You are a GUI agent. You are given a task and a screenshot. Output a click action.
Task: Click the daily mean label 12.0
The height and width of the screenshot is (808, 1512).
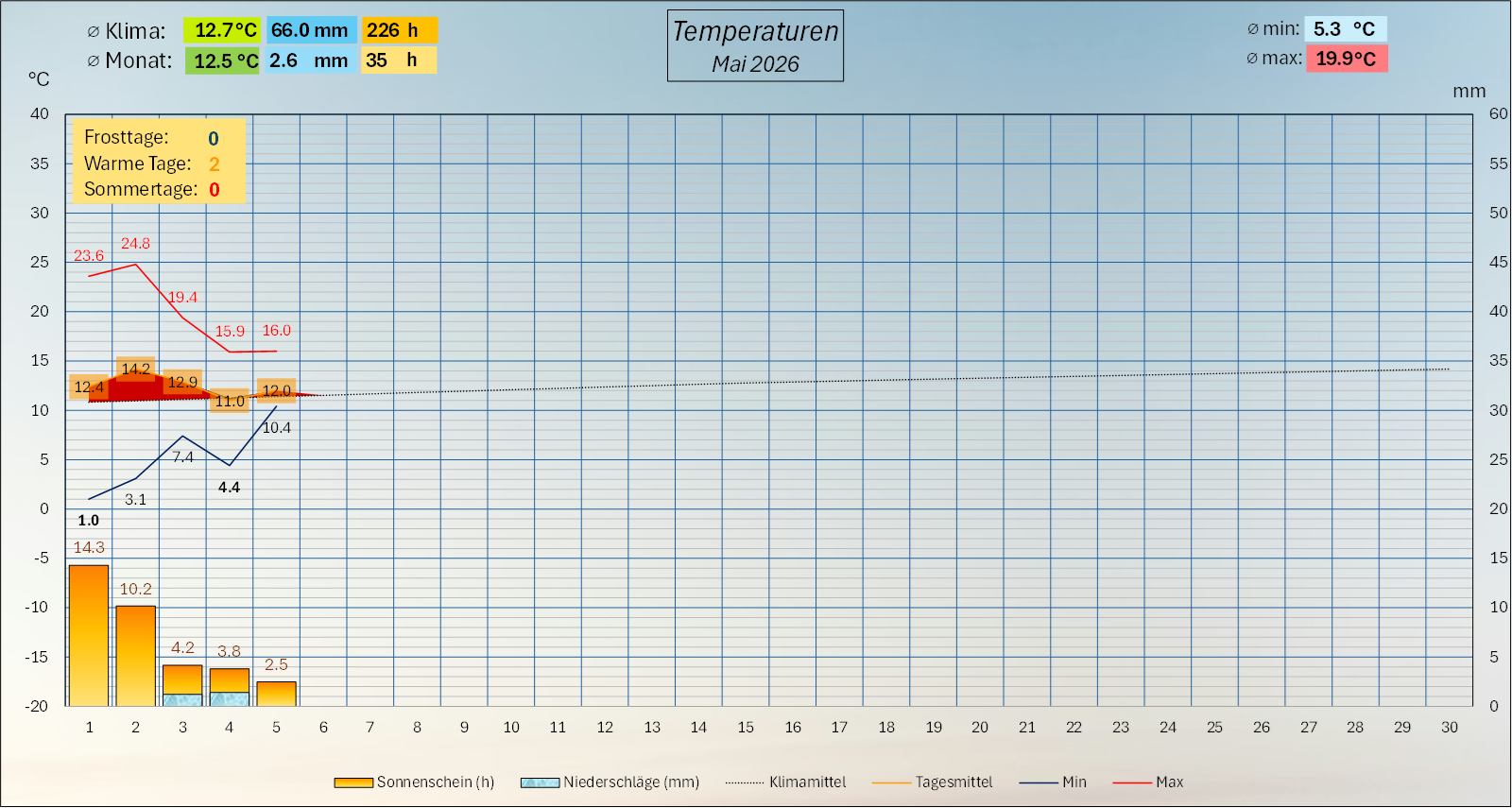click(277, 391)
